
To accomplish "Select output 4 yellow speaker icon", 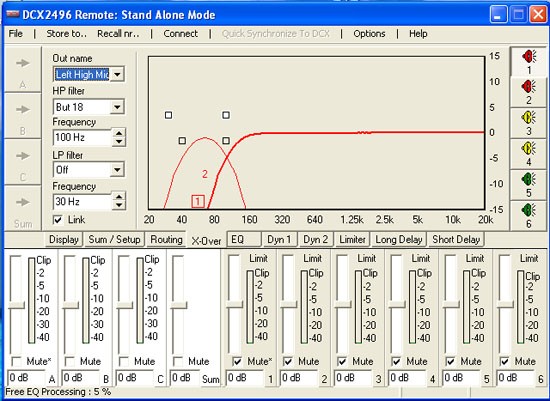I will (x=529, y=148).
